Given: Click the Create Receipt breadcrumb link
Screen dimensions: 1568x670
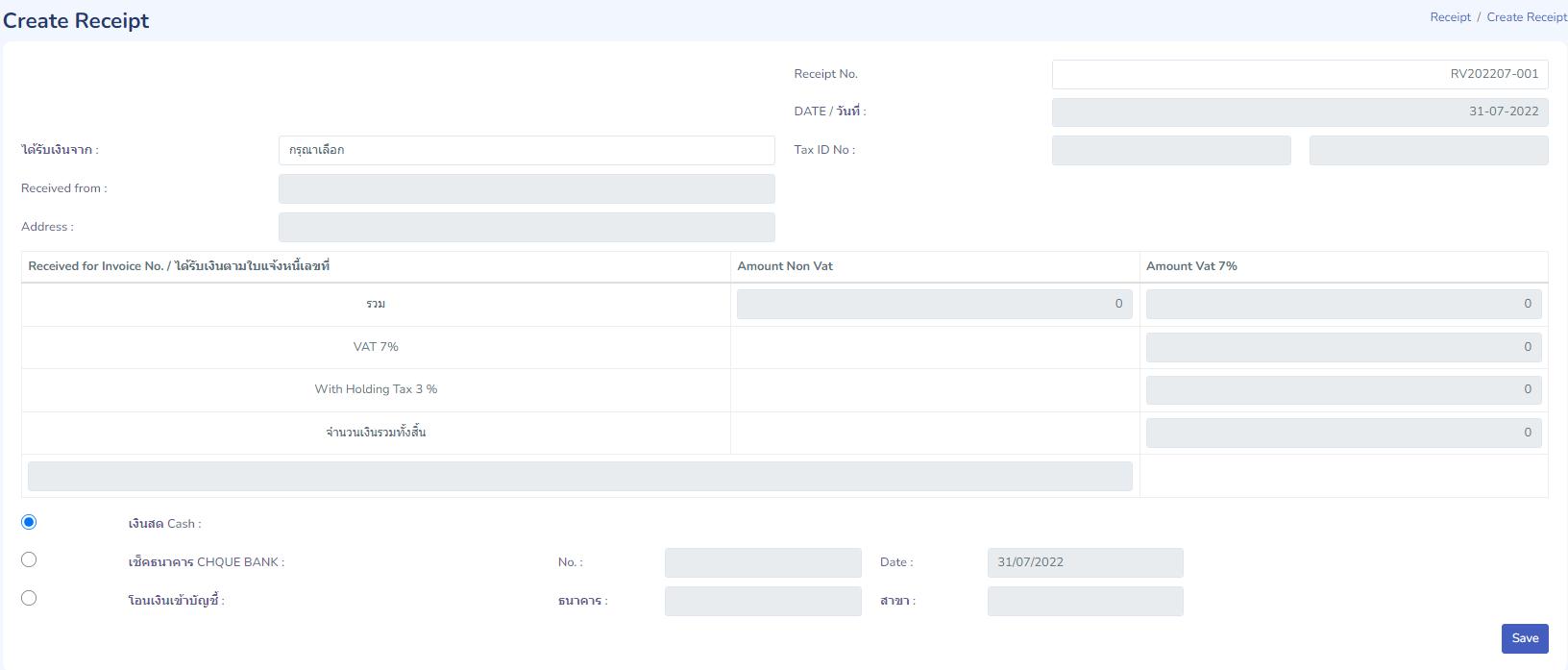Looking at the screenshot, I should click(x=1526, y=17).
